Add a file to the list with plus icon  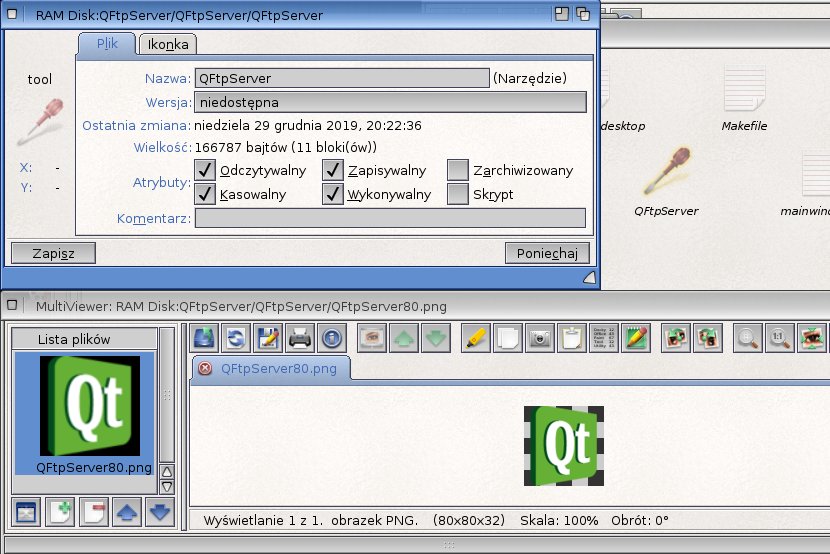[60, 512]
